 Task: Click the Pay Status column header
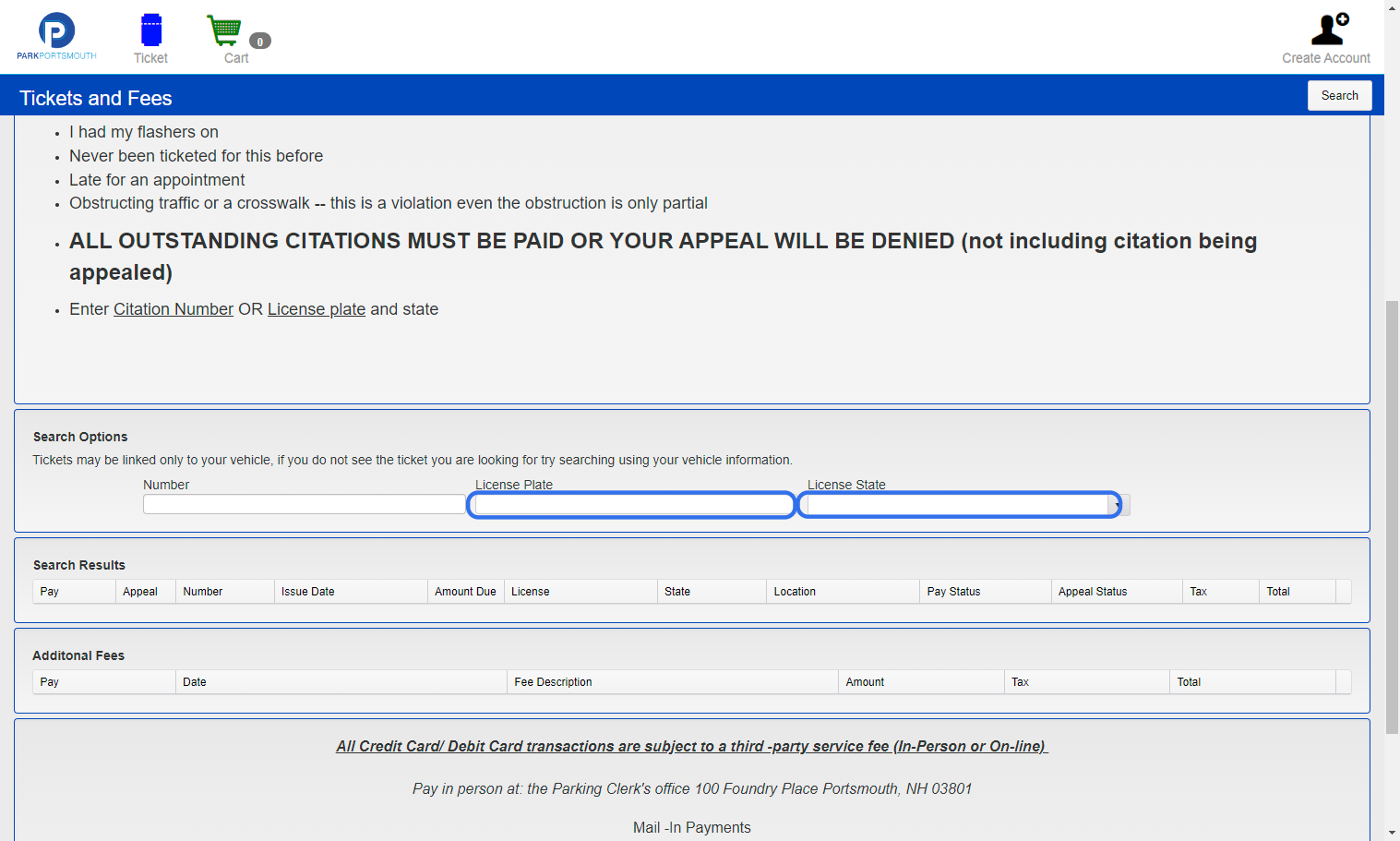tap(986, 592)
